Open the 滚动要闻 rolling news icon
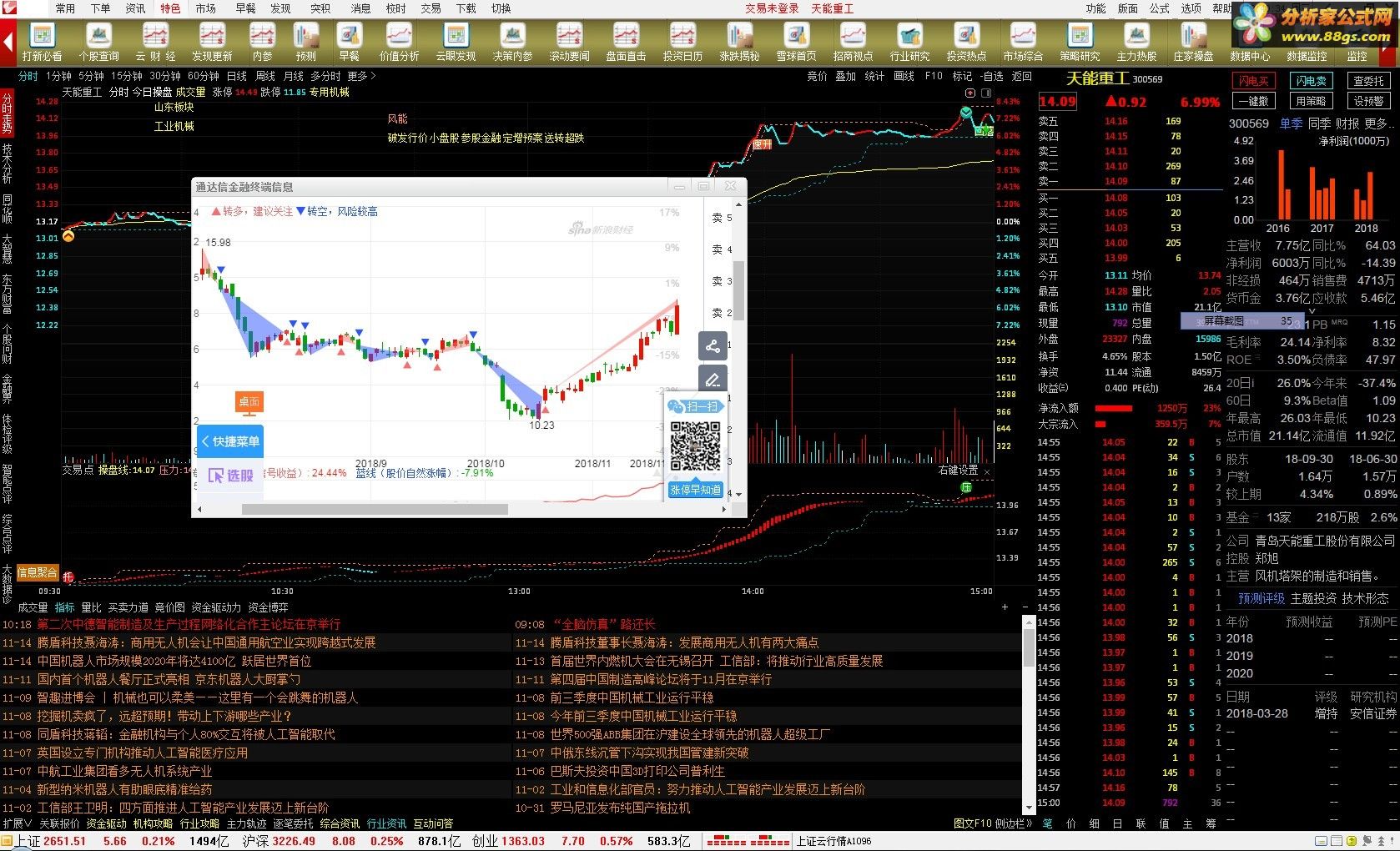This screenshot has height=851, width=1400. (x=569, y=42)
